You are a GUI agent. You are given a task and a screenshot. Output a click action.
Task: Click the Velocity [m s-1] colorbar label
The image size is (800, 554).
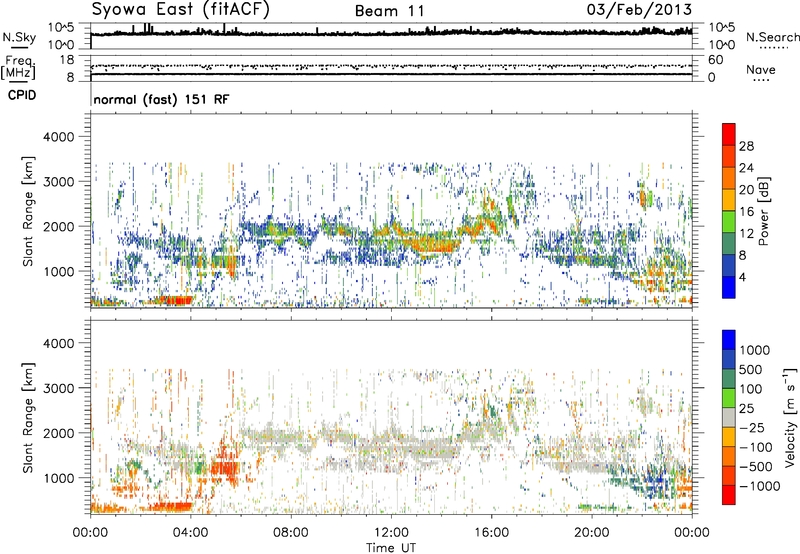tap(791, 417)
